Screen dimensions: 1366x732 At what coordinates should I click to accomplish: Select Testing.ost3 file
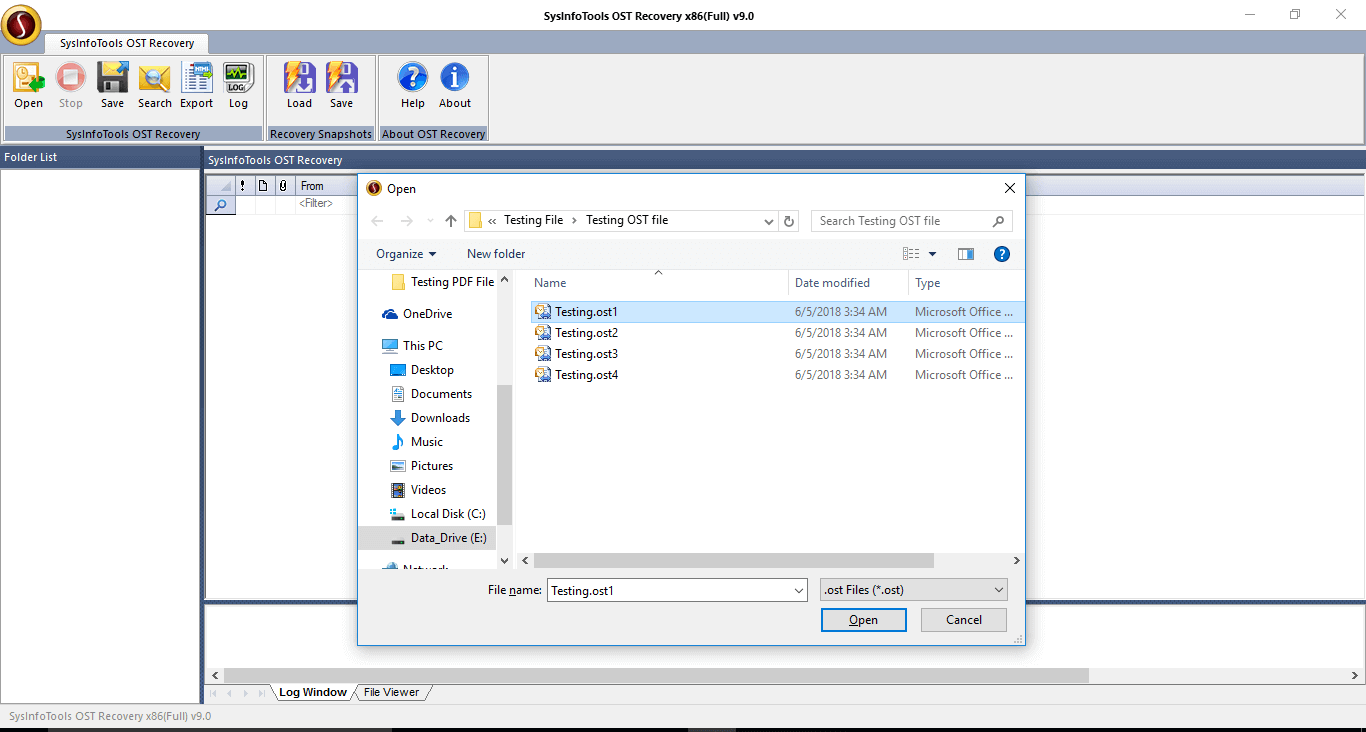[778, 354]
